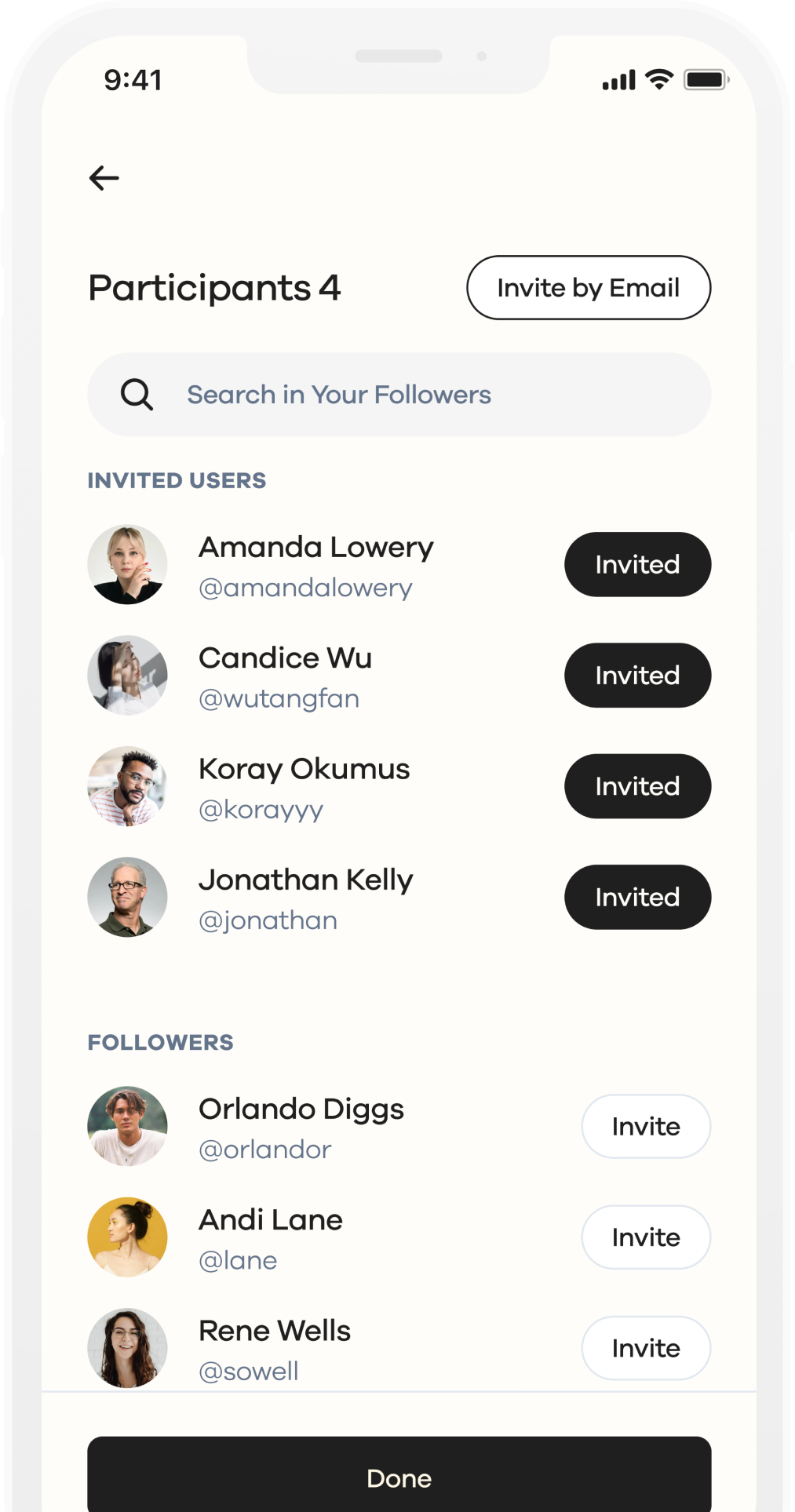Tap the Wi-Fi status icon
This screenshot has height=1512, width=795.
[x=659, y=79]
